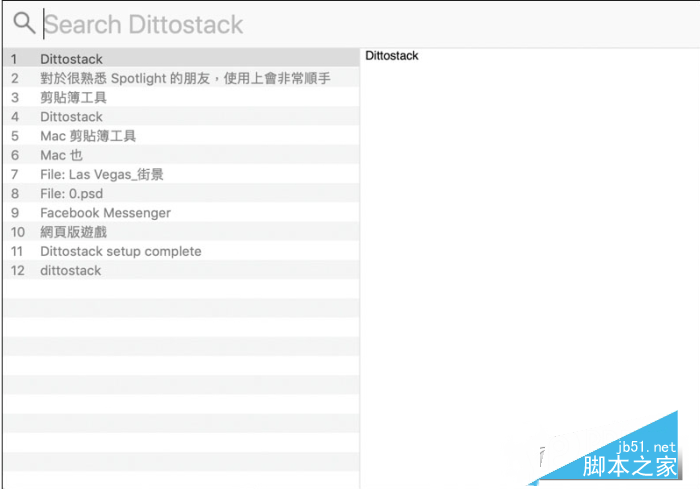The height and width of the screenshot is (489, 700).
Task: Click the magnifying glass search icon
Action: point(24,23)
